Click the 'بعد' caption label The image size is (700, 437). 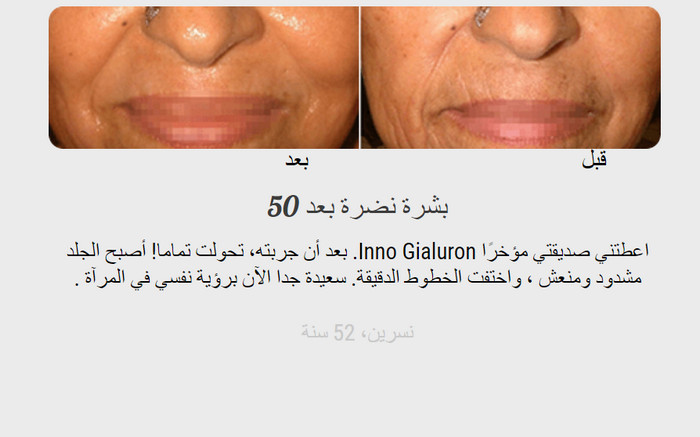pyautogui.click(x=297, y=161)
